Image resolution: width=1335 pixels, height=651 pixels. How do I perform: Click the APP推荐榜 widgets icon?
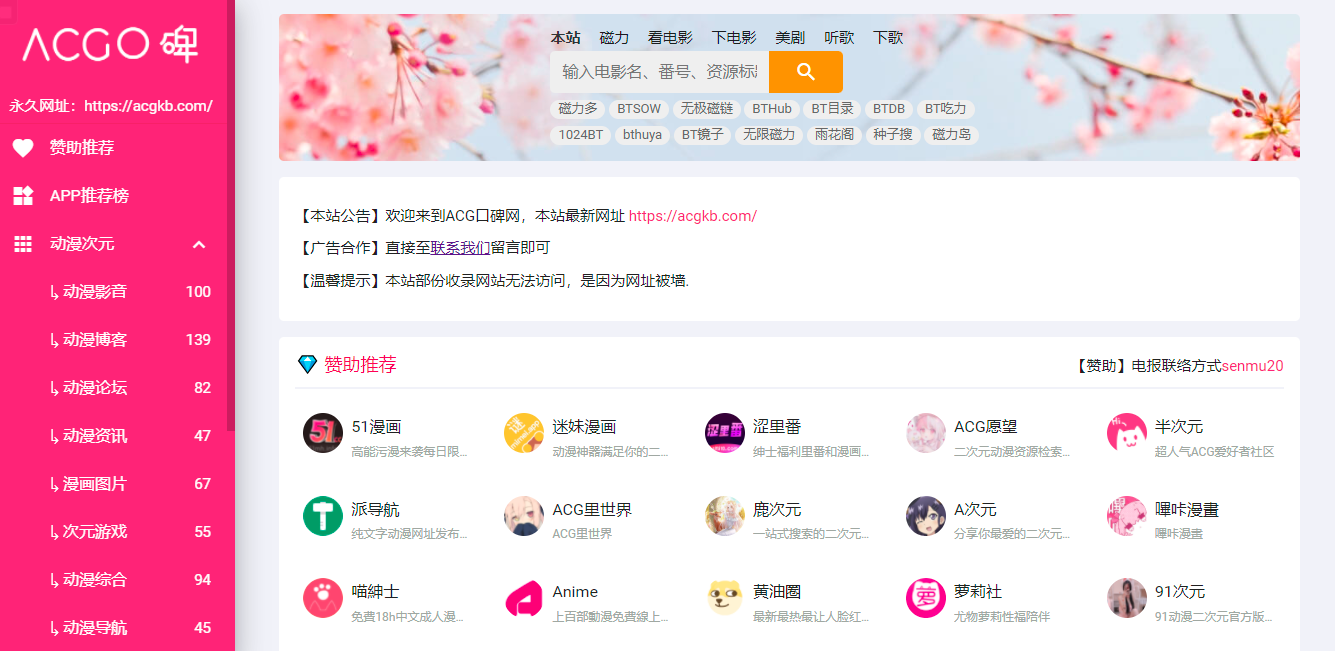click(x=23, y=196)
